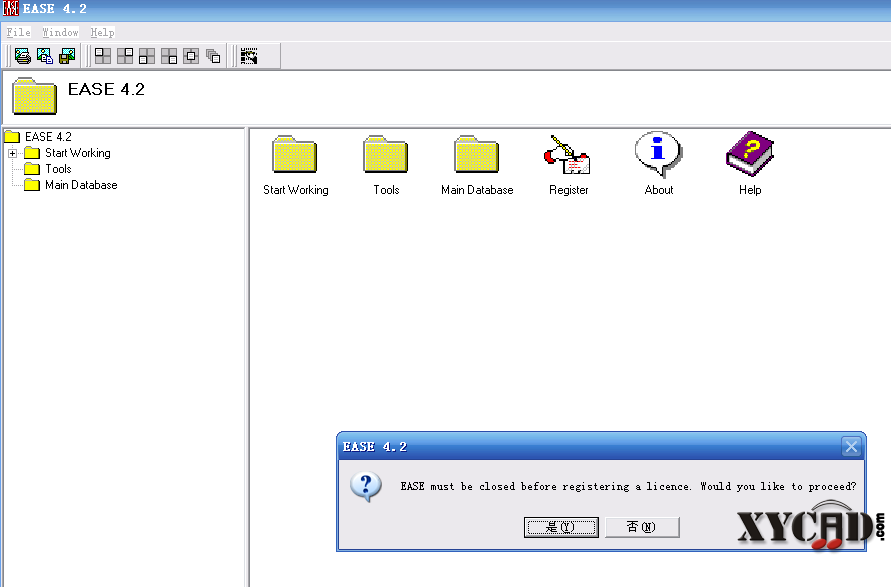This screenshot has height=587, width=891.
Task: Decline with the 否(N) button
Action: pyautogui.click(x=642, y=527)
